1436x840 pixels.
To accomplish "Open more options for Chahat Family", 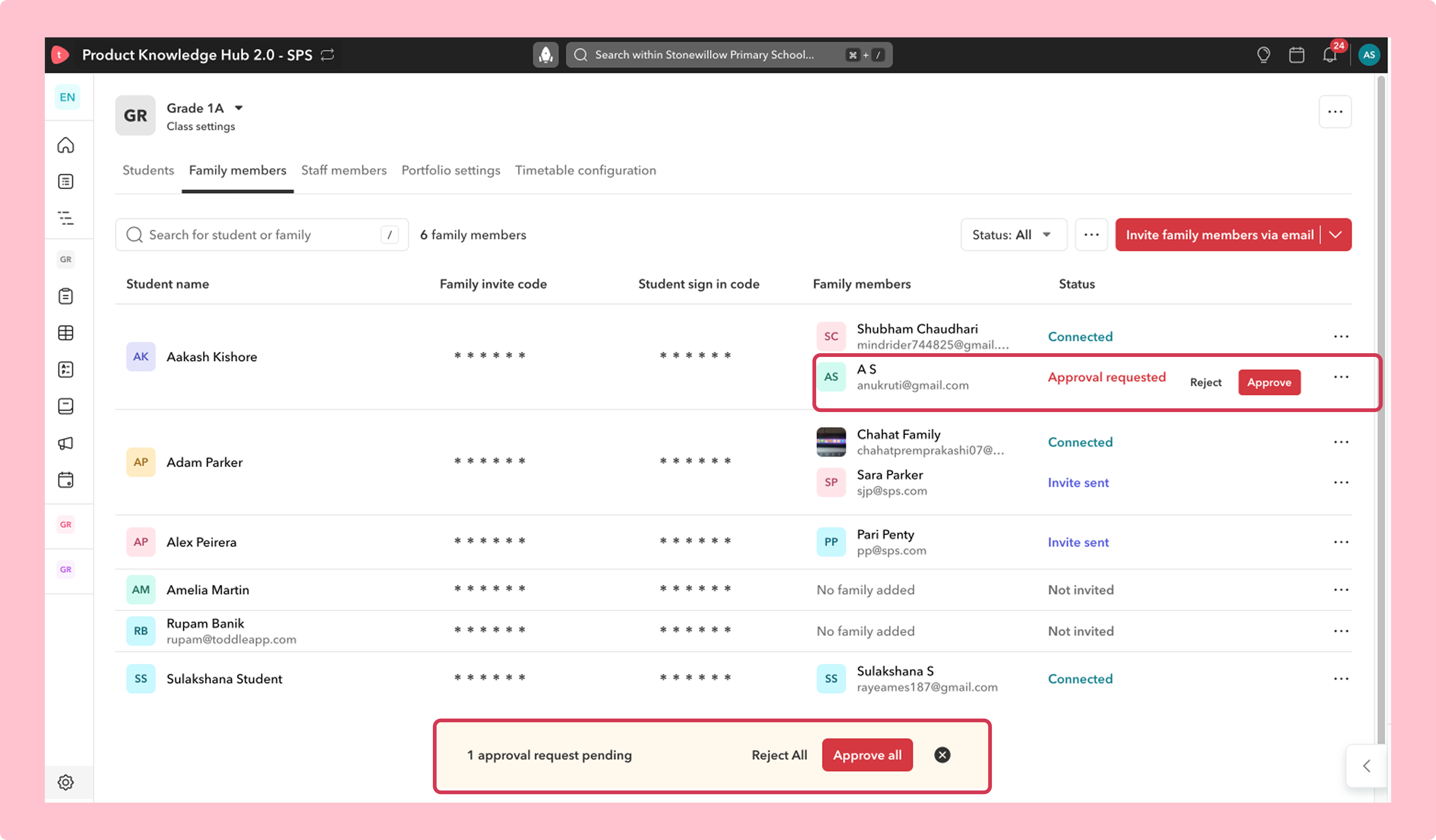I will coord(1341,442).
